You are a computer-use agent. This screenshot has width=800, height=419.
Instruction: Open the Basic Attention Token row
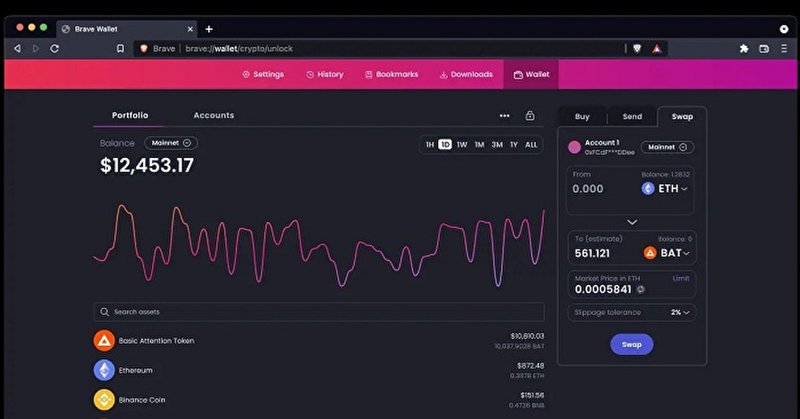(319, 340)
